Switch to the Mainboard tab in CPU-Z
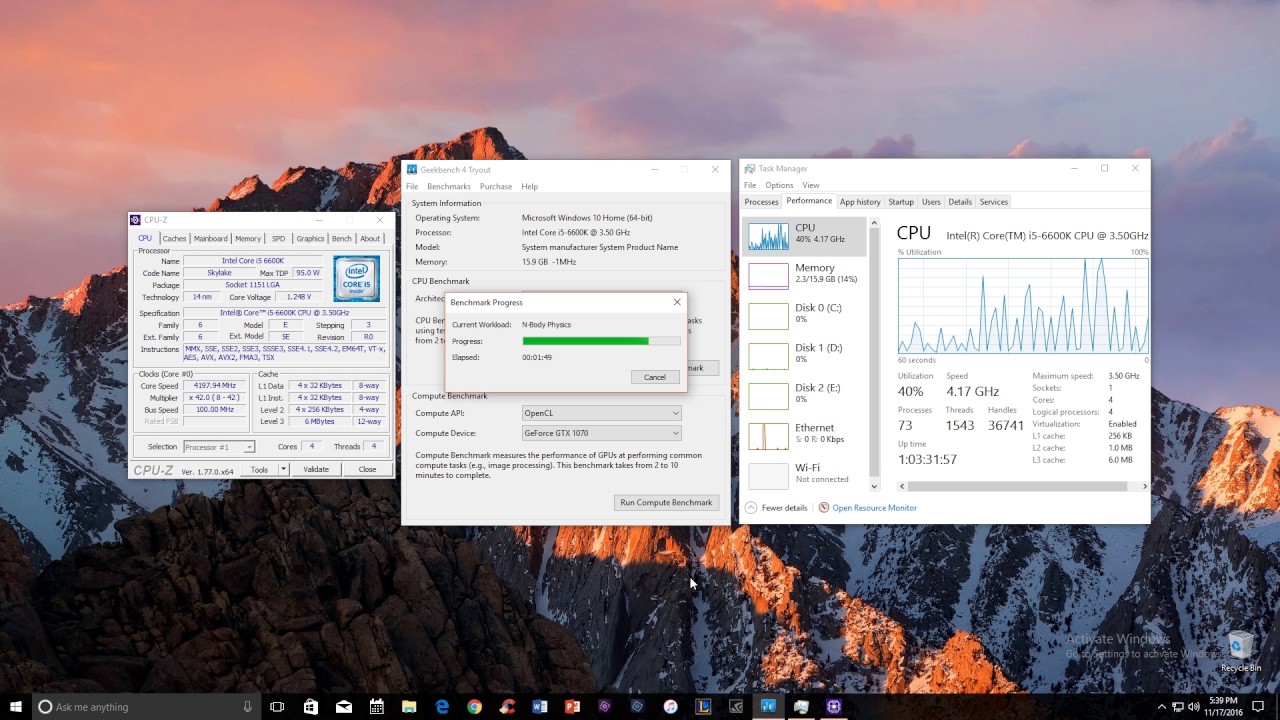1280x720 pixels. [210, 238]
